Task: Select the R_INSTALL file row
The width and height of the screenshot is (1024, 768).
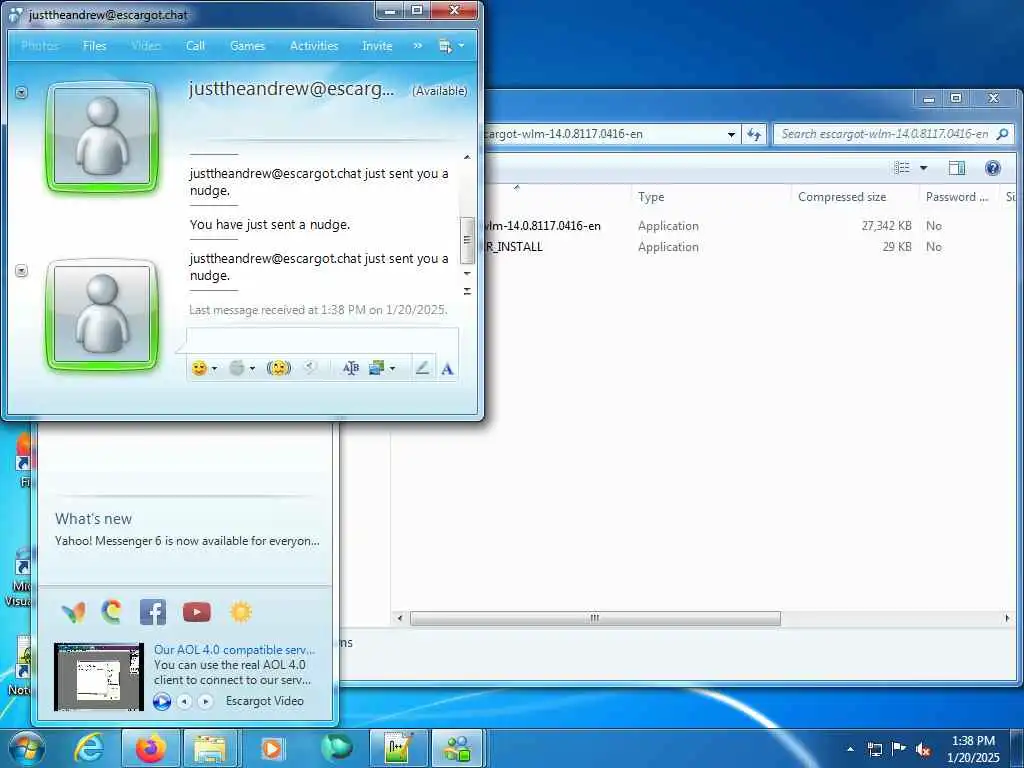Action: click(x=514, y=247)
